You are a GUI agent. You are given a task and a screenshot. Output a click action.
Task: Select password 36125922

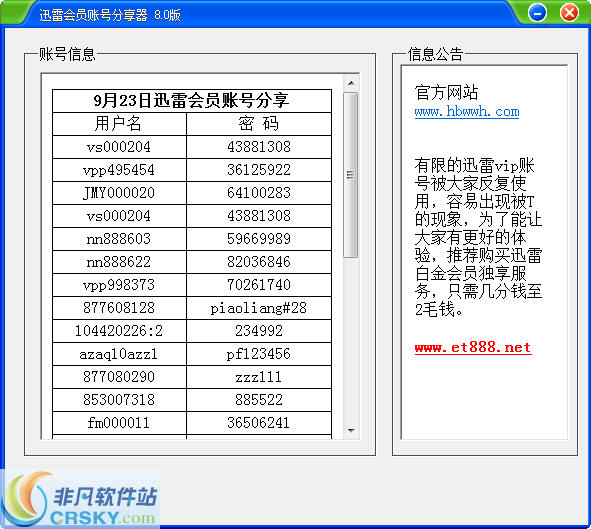coord(259,170)
